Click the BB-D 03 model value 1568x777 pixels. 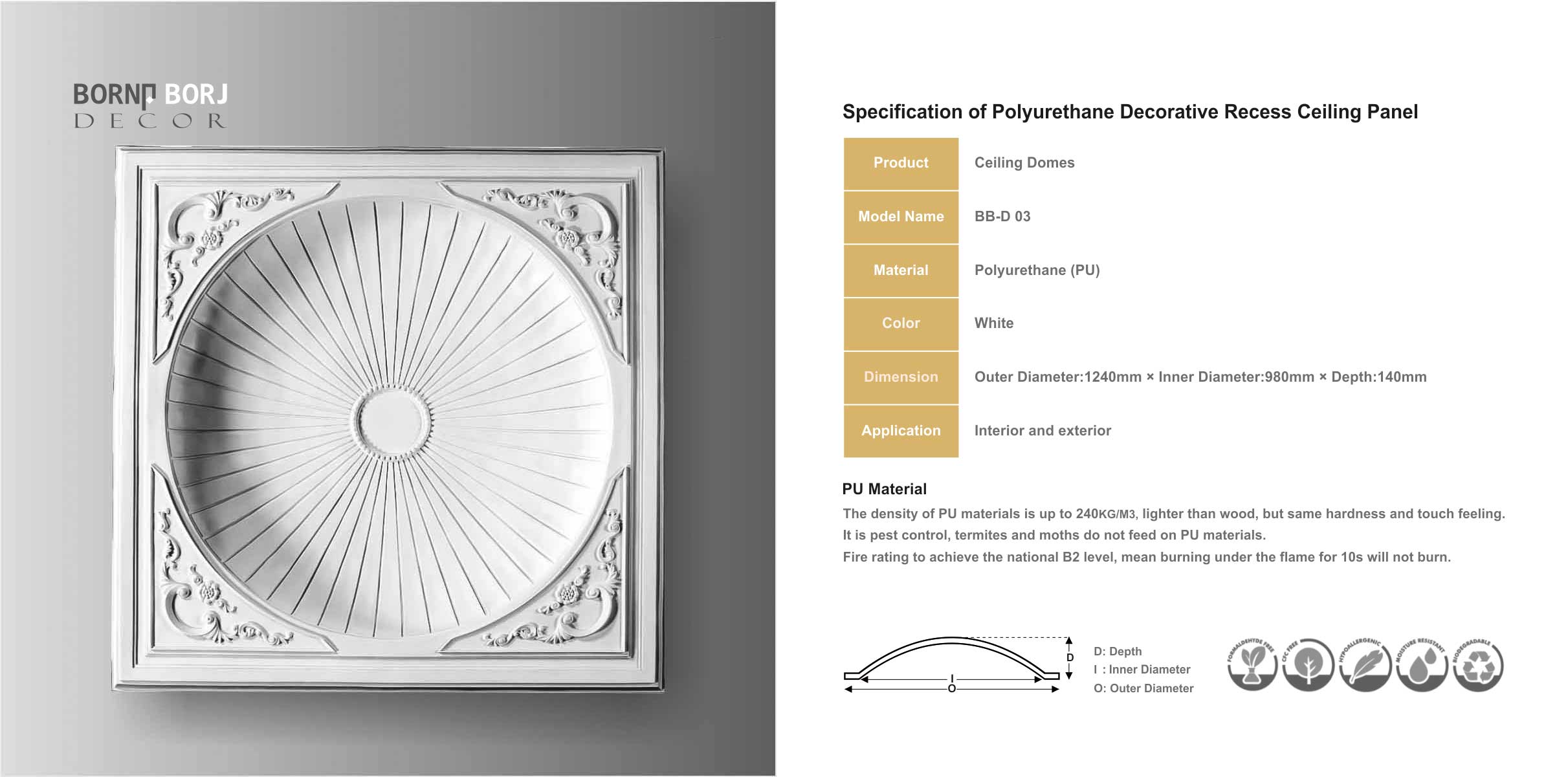1002,217
